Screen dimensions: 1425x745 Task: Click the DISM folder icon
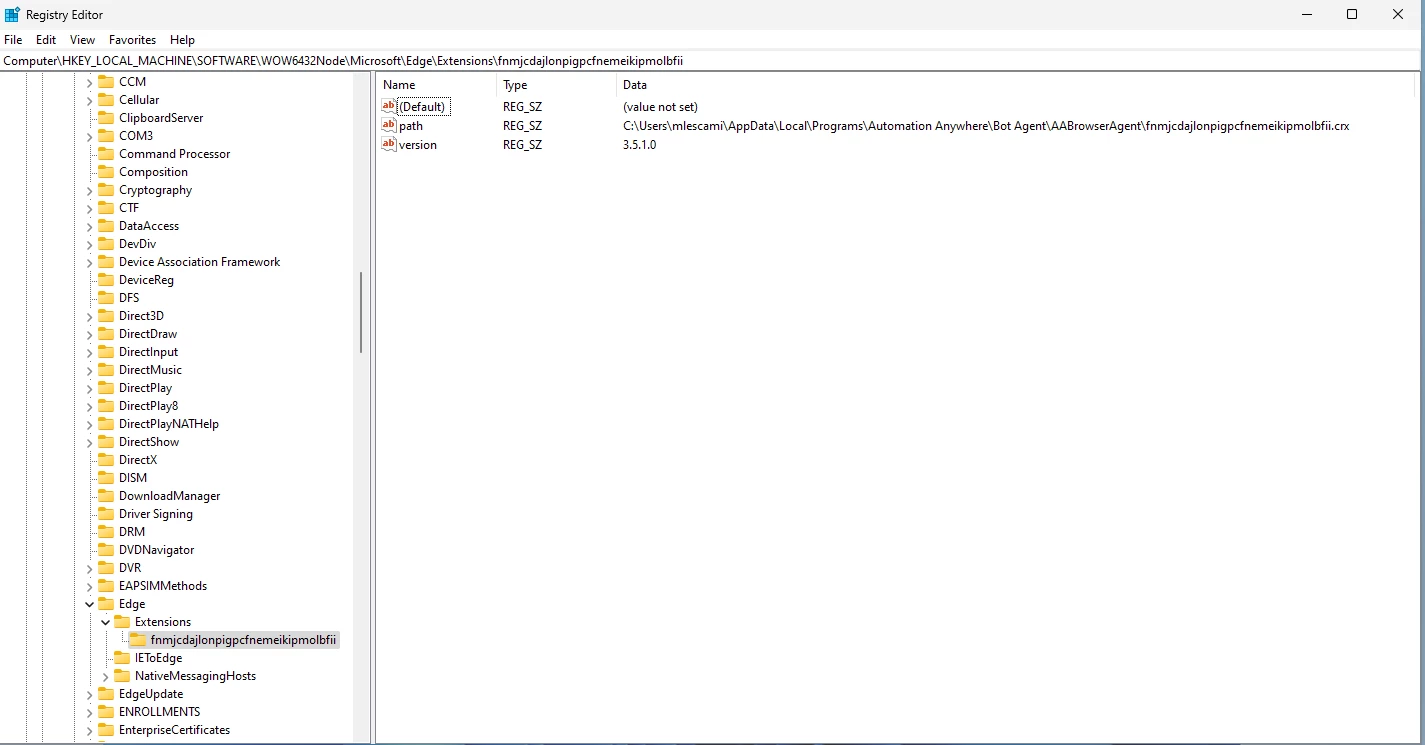coord(106,478)
